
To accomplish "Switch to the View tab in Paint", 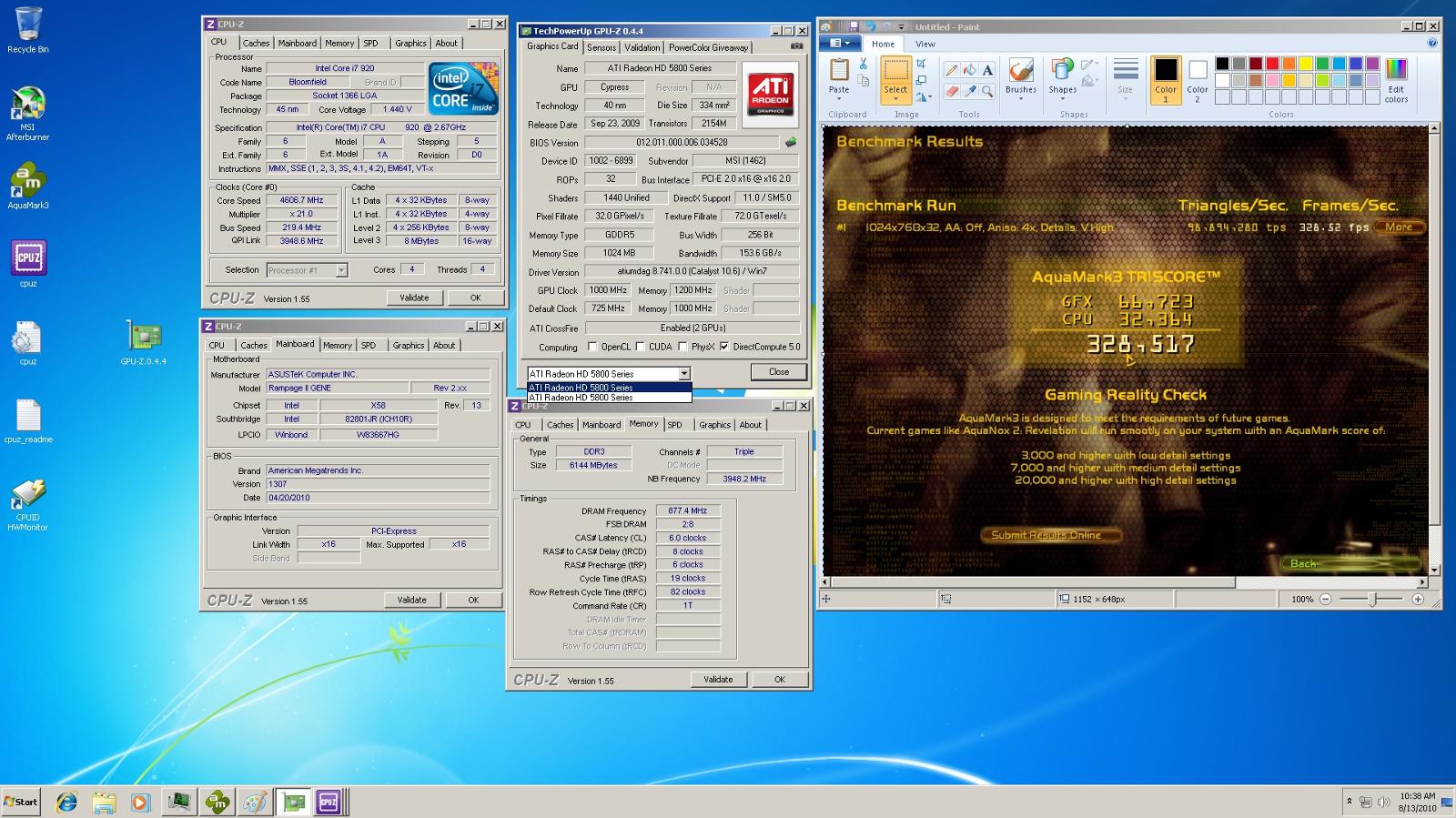I will [925, 44].
